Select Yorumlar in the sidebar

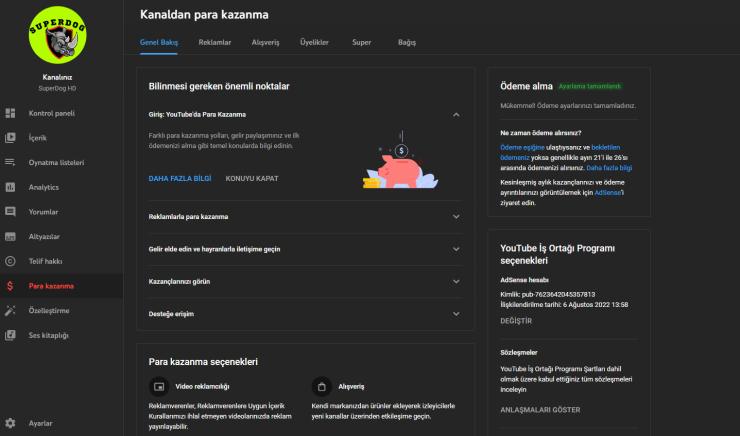pos(43,212)
